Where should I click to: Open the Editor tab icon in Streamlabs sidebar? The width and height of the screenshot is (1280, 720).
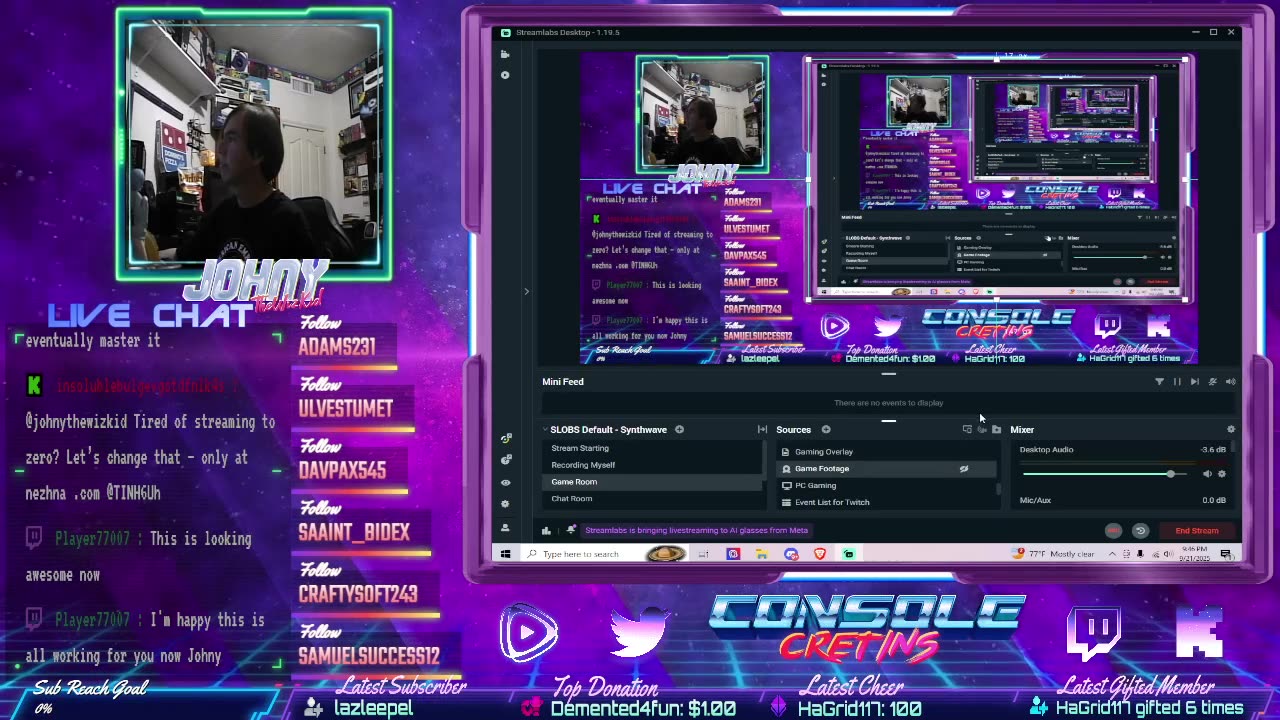[x=505, y=54]
